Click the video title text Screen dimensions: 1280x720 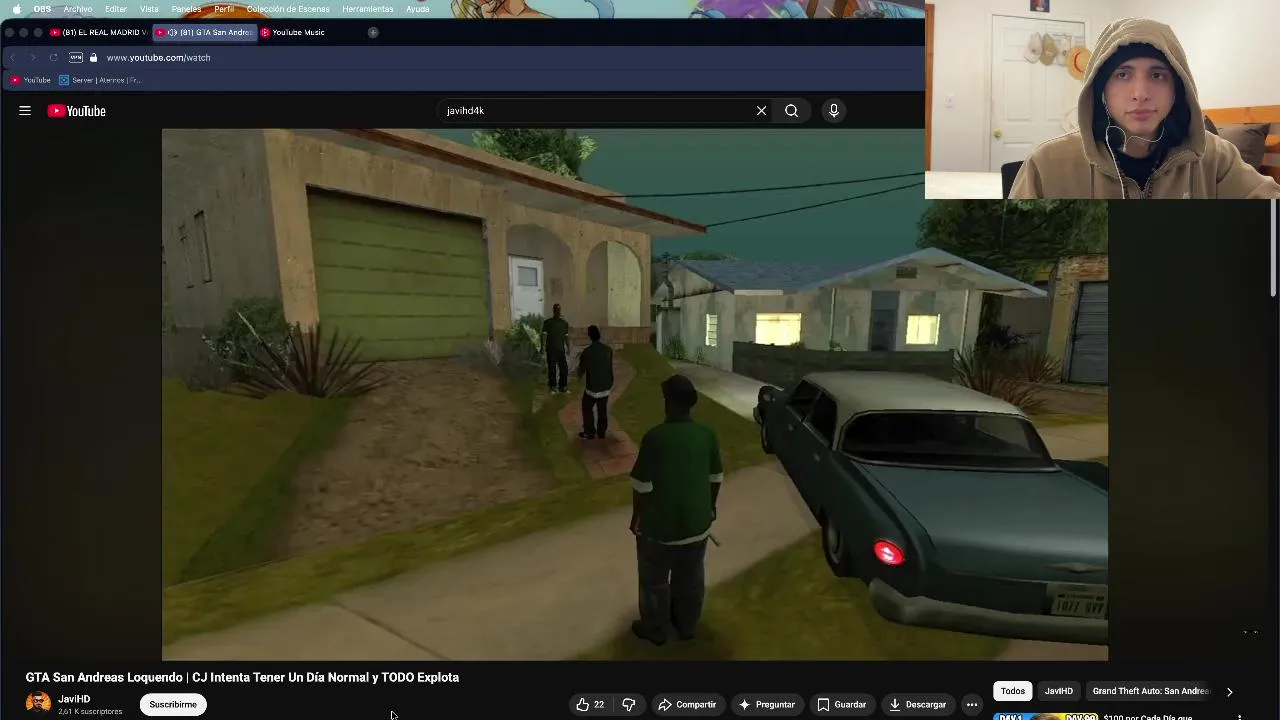click(x=242, y=677)
